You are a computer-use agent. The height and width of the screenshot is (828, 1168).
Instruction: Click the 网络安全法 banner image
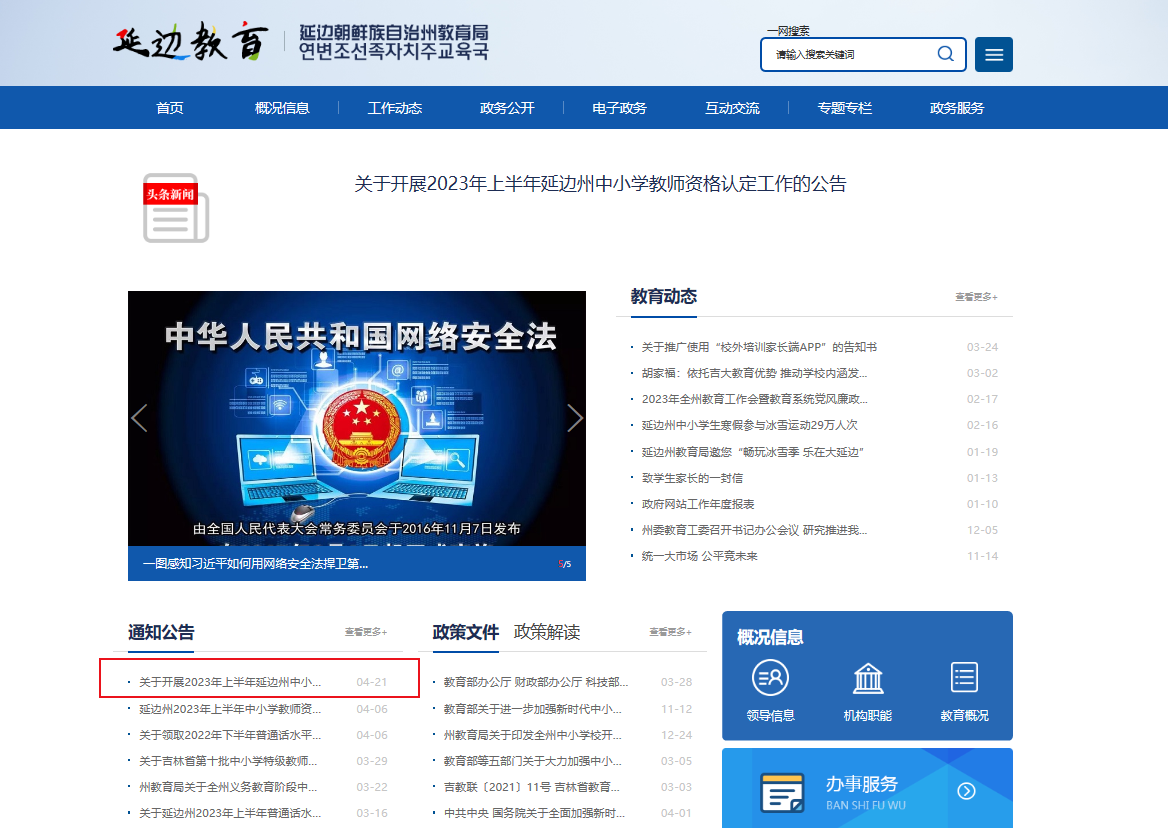pos(357,420)
